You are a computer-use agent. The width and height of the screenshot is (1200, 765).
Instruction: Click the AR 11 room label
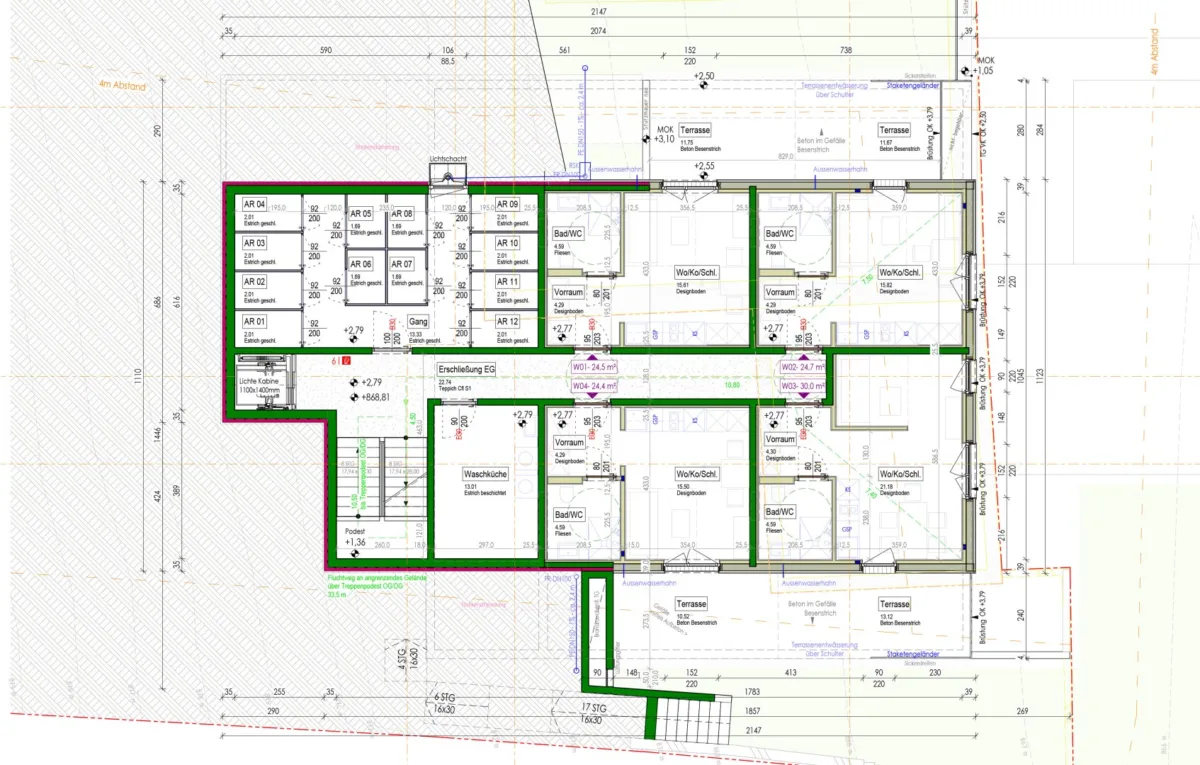(x=508, y=282)
